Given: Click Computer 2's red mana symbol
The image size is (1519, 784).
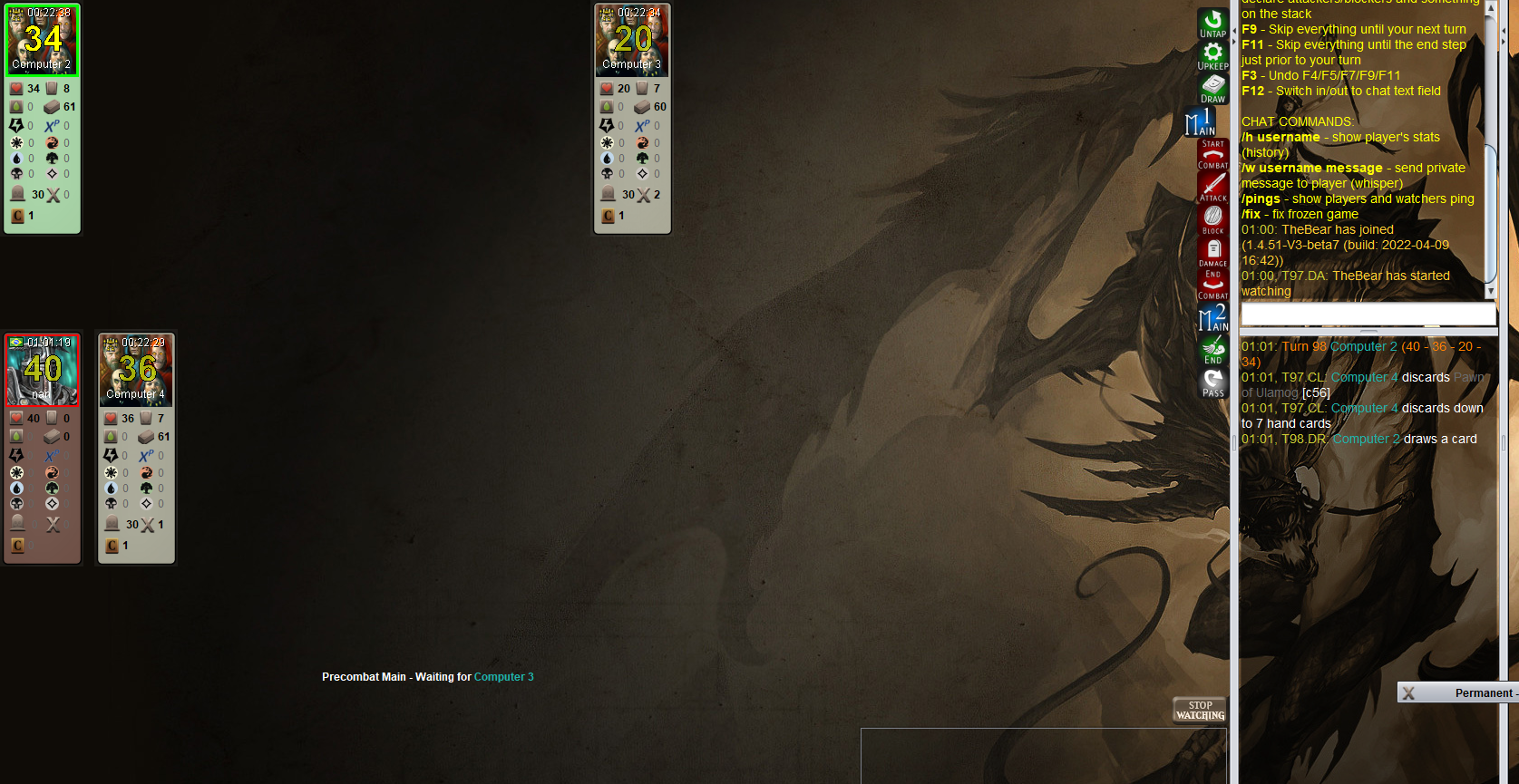Looking at the screenshot, I should tap(52, 142).
